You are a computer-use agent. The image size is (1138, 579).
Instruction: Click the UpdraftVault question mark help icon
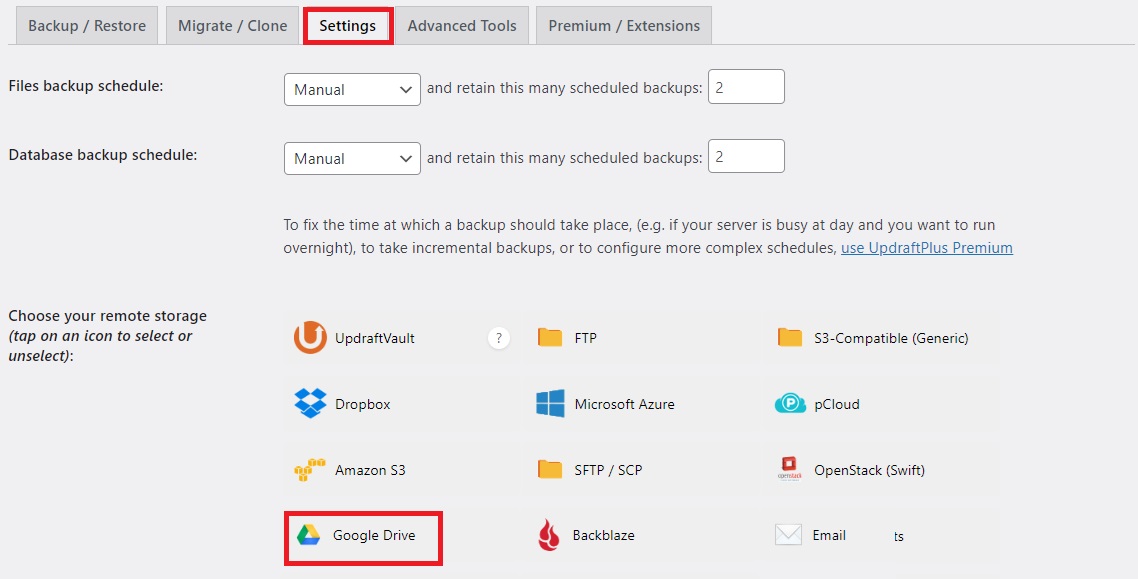pyautogui.click(x=499, y=338)
